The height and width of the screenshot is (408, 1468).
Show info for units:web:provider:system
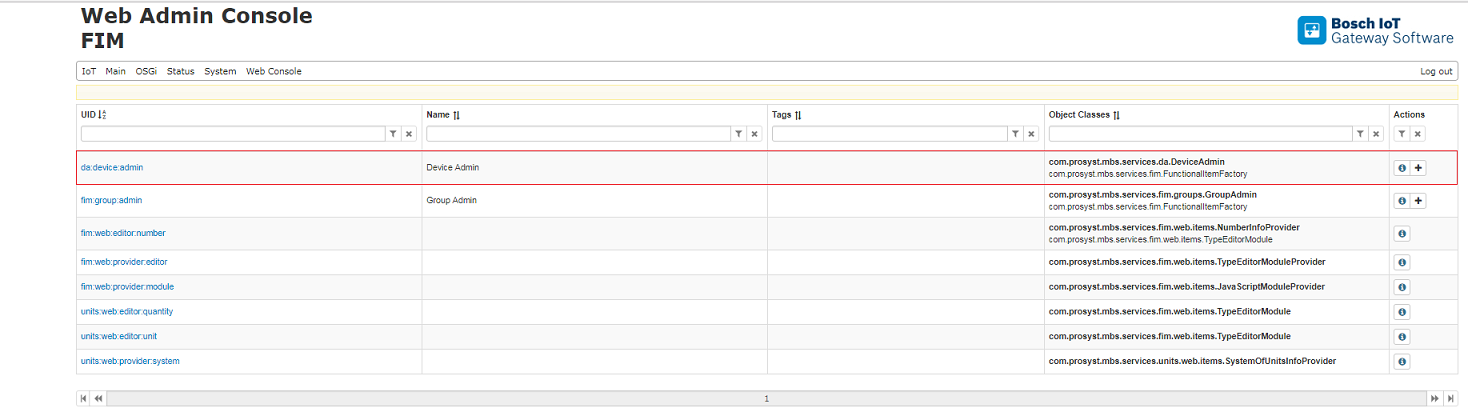tap(1402, 361)
